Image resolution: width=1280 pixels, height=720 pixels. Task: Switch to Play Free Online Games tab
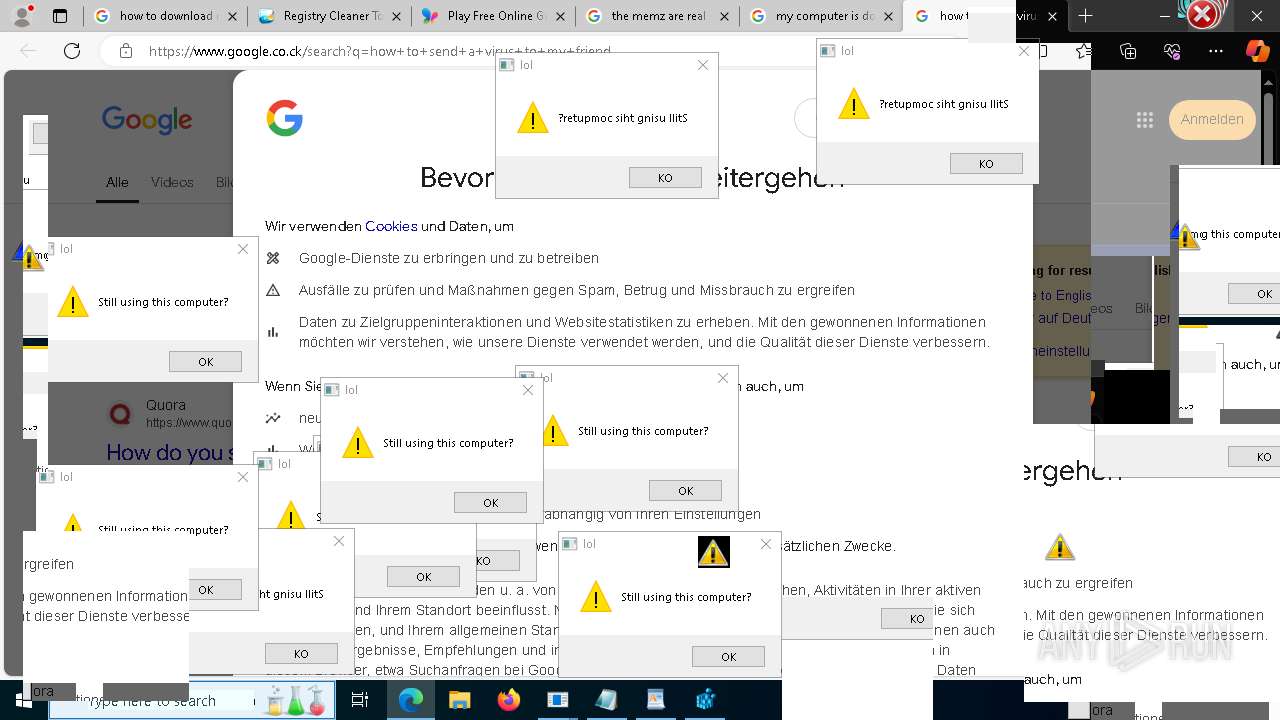point(493,16)
